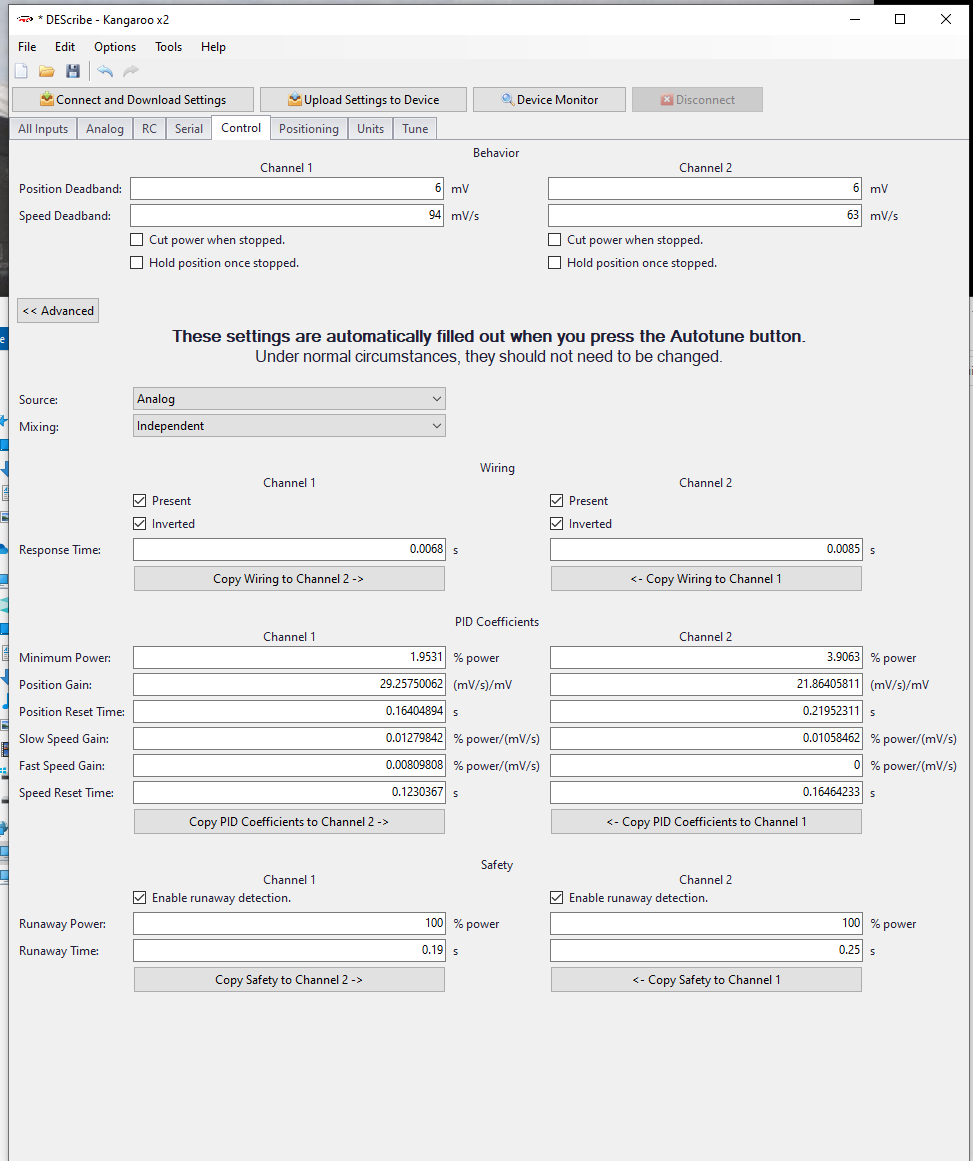Enable Channel 1 Cut power when stopped
The image size is (973, 1161).
136,240
